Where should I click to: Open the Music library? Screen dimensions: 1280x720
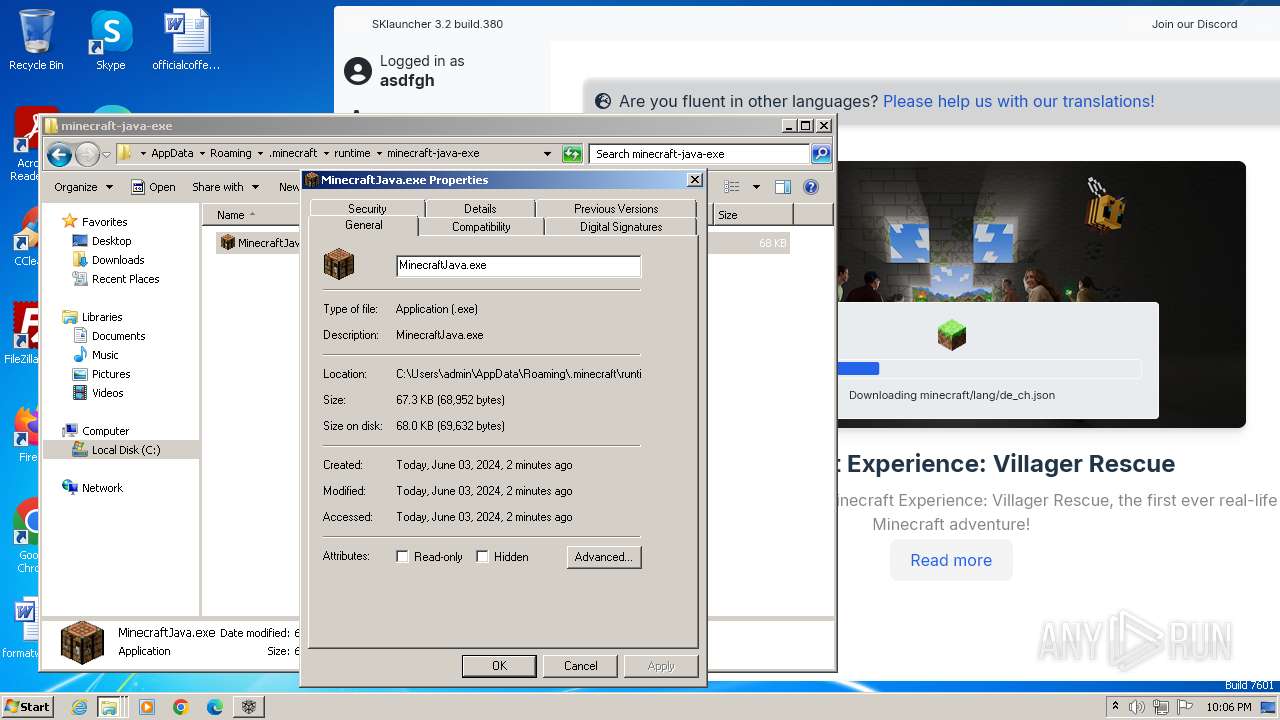(x=105, y=355)
